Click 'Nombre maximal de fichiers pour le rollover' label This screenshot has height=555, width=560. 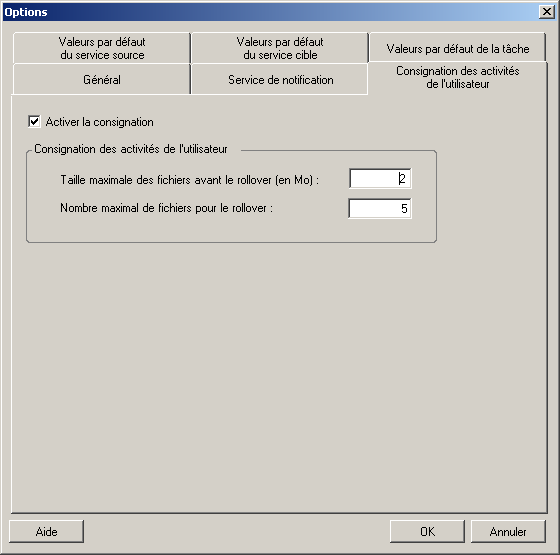166,208
